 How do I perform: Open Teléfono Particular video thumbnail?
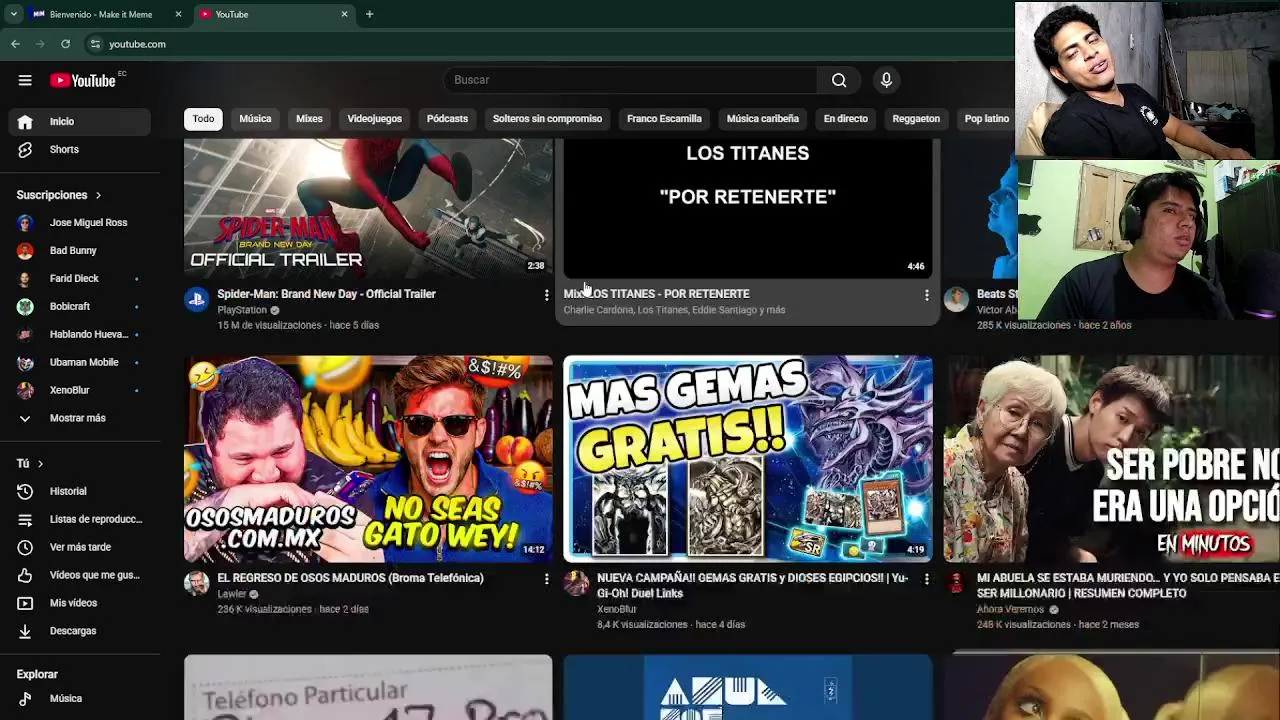(x=368, y=688)
